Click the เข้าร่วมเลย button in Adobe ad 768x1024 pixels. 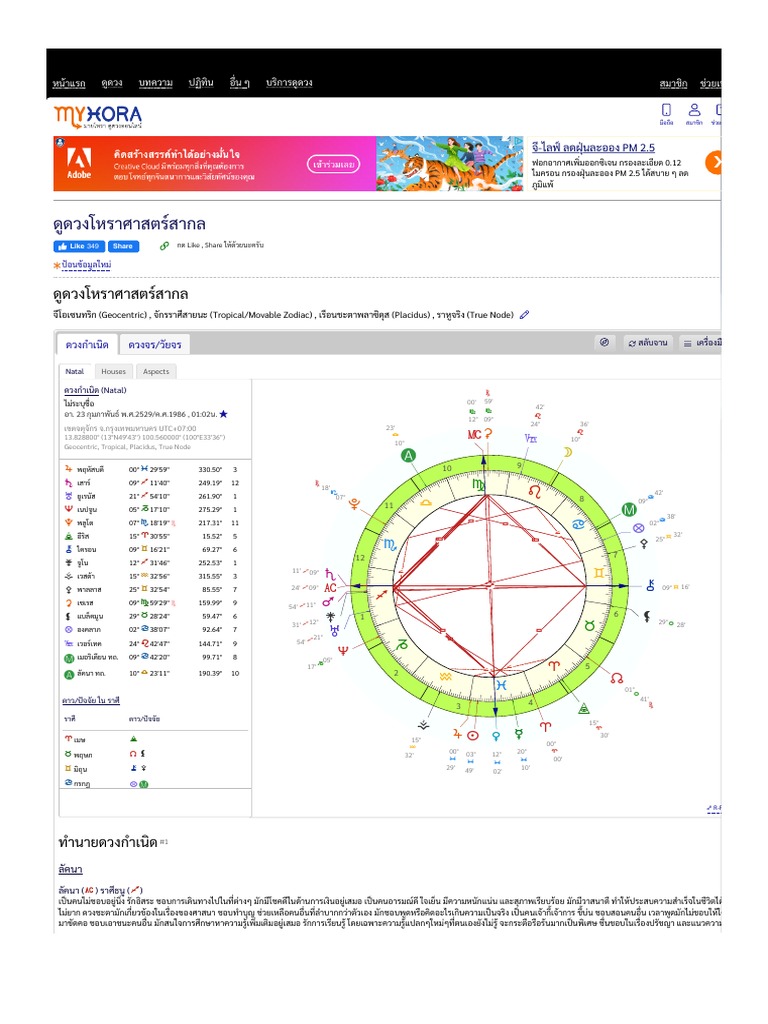[333, 164]
